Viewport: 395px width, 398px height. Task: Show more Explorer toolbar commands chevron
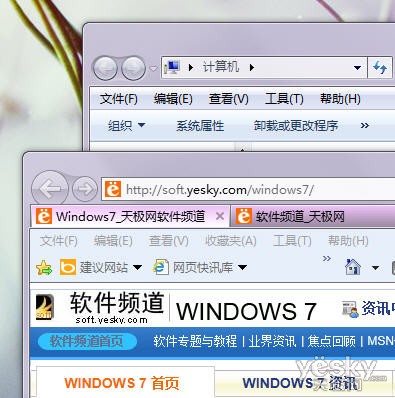coord(365,126)
